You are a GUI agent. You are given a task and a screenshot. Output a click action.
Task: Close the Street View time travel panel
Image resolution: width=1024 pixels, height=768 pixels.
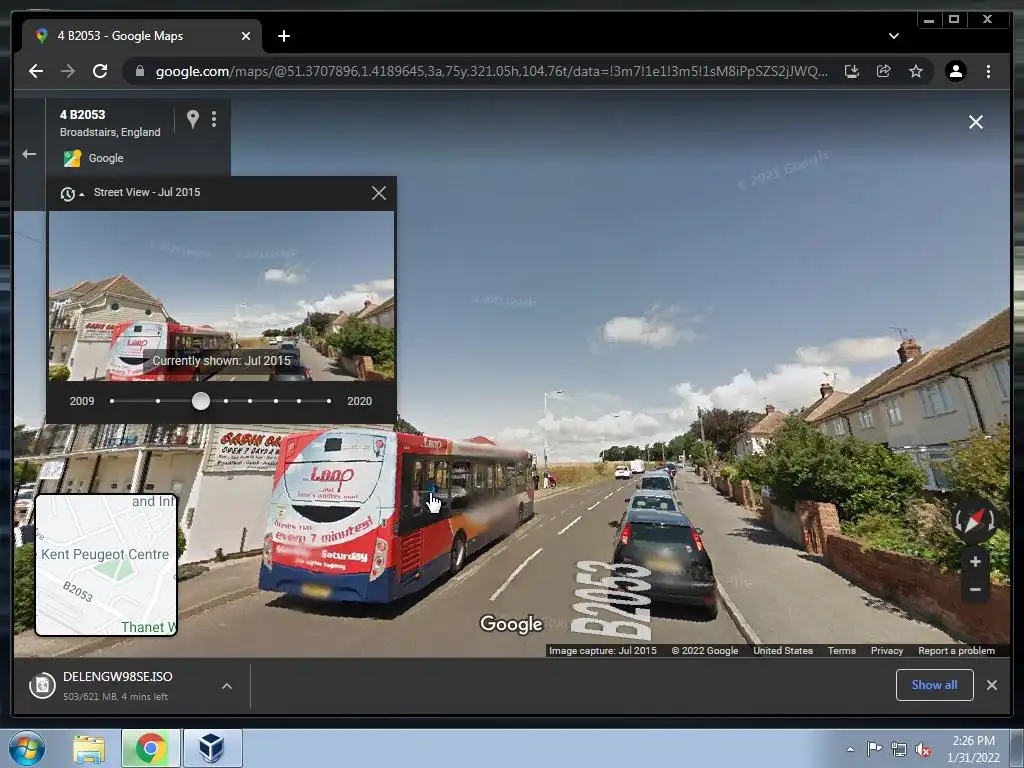379,193
